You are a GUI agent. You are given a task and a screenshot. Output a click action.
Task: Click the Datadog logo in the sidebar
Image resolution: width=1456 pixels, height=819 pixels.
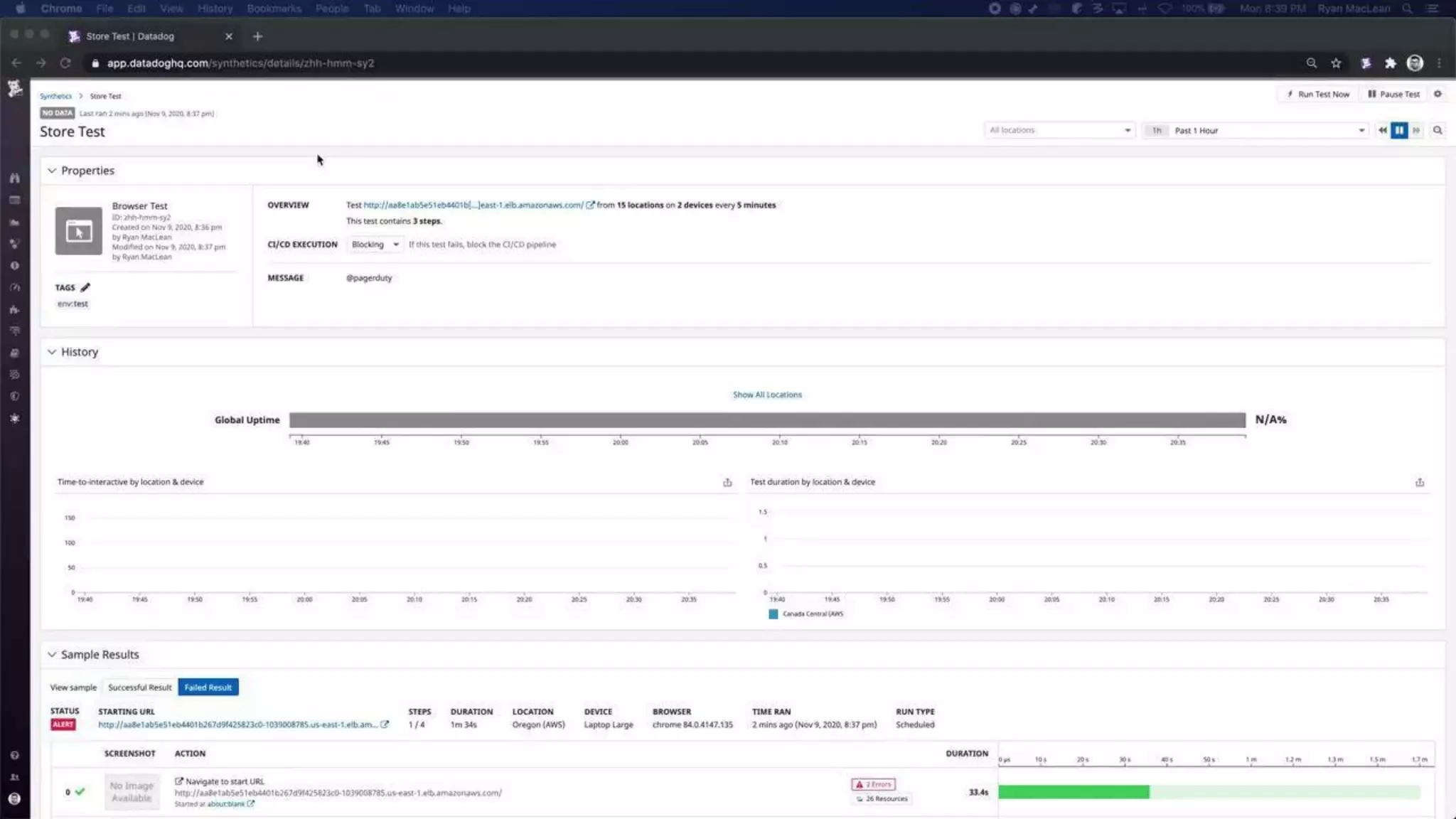[x=14, y=88]
